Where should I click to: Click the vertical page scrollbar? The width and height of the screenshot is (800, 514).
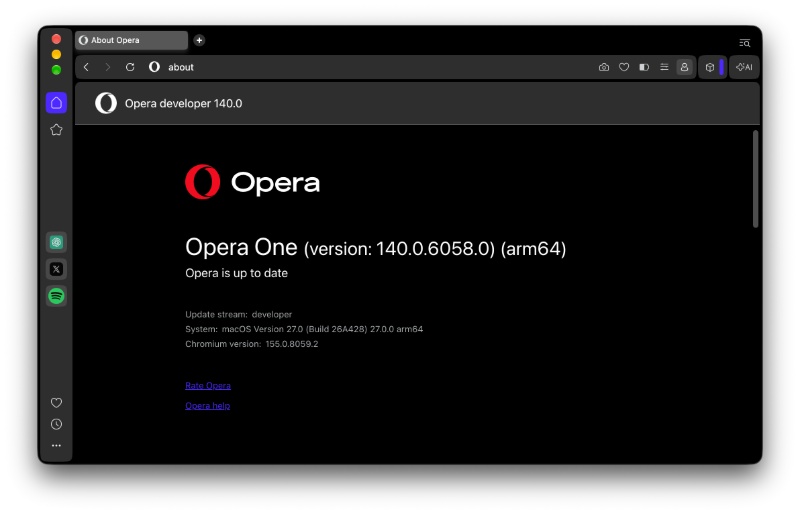[755, 179]
